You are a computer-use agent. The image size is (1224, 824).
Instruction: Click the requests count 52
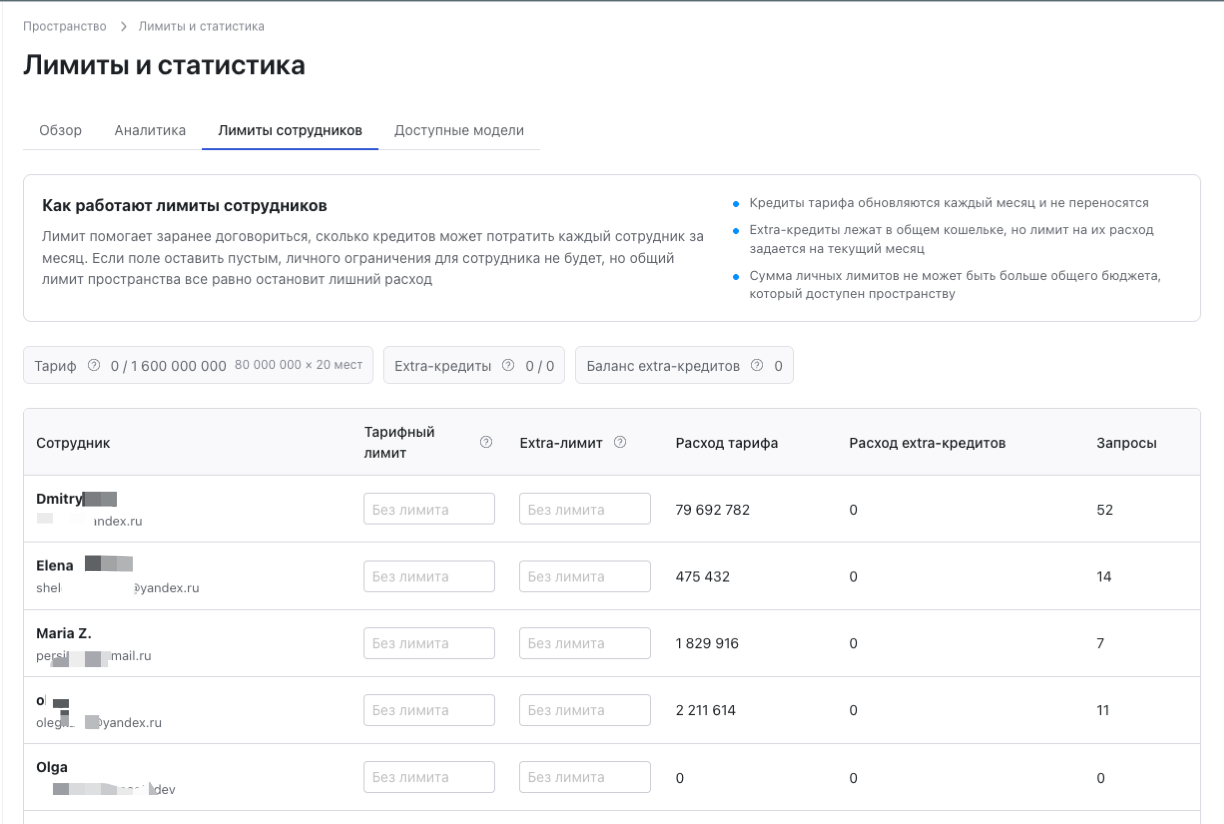[1105, 510]
